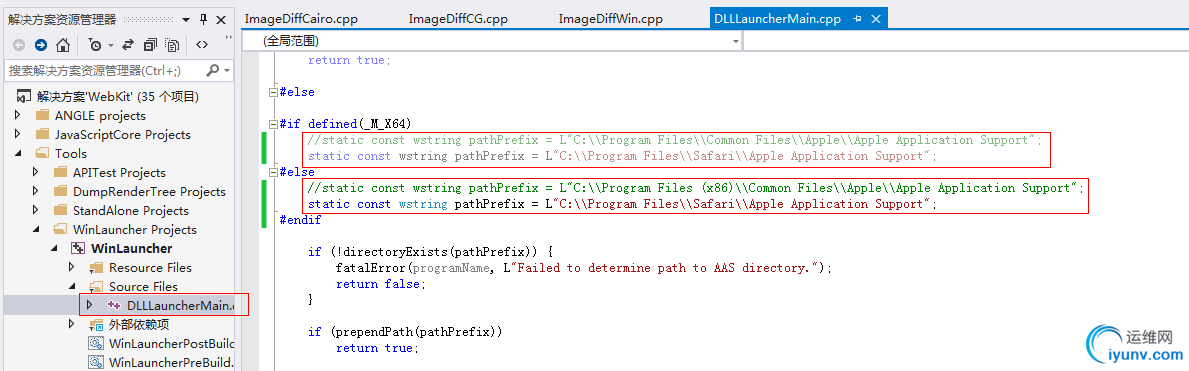Select the WinLauncherPostBuild file
The width and height of the screenshot is (1189, 371).
171,344
